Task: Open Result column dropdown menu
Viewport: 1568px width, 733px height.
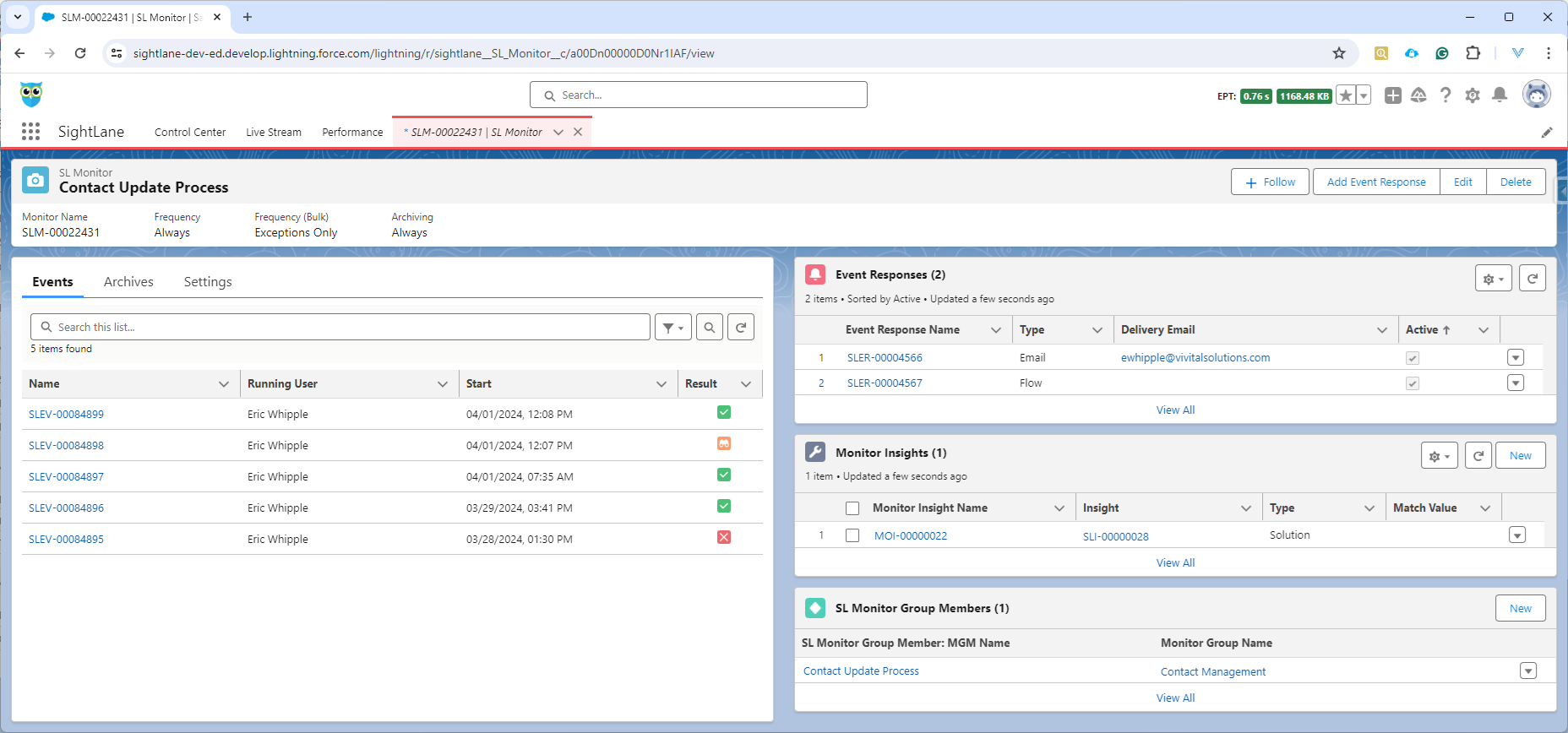Action: coord(747,384)
